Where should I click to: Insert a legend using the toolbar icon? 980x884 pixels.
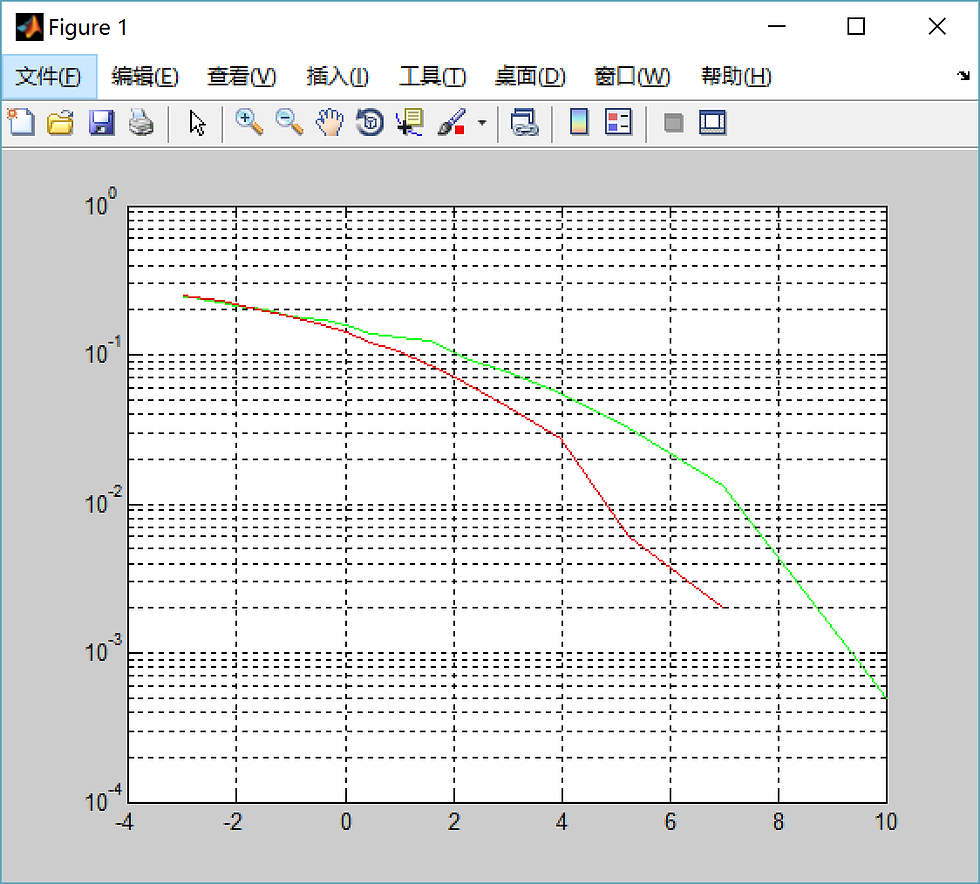click(619, 123)
